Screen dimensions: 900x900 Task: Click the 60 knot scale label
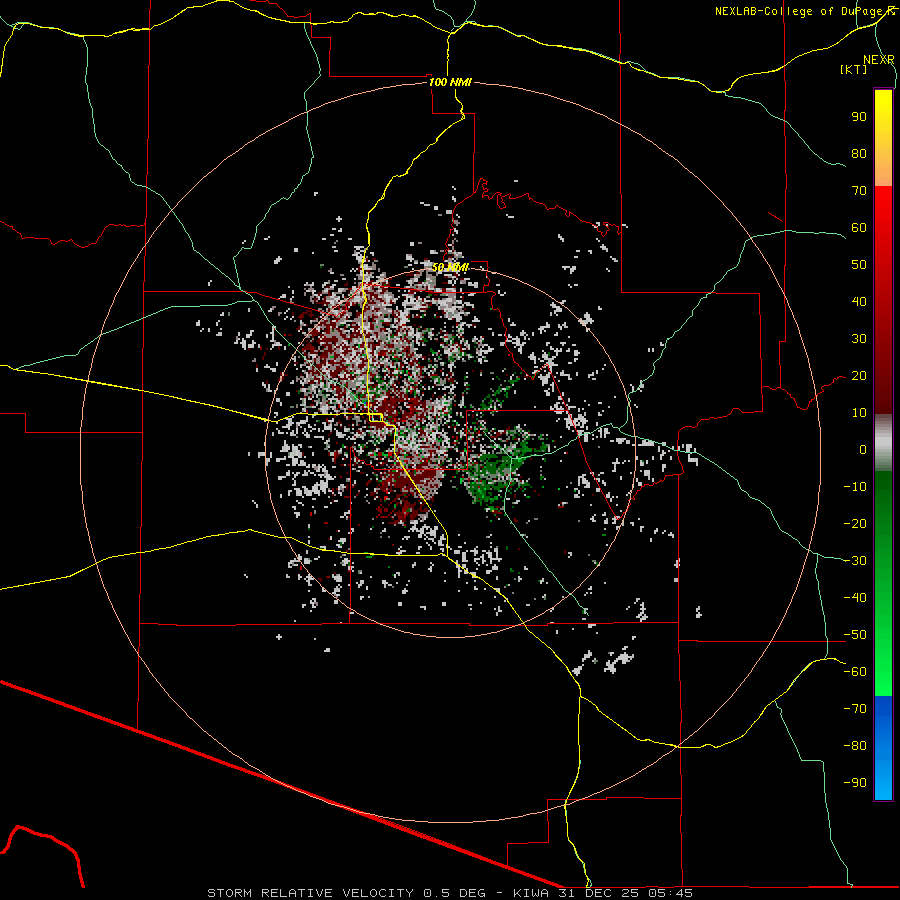point(859,228)
